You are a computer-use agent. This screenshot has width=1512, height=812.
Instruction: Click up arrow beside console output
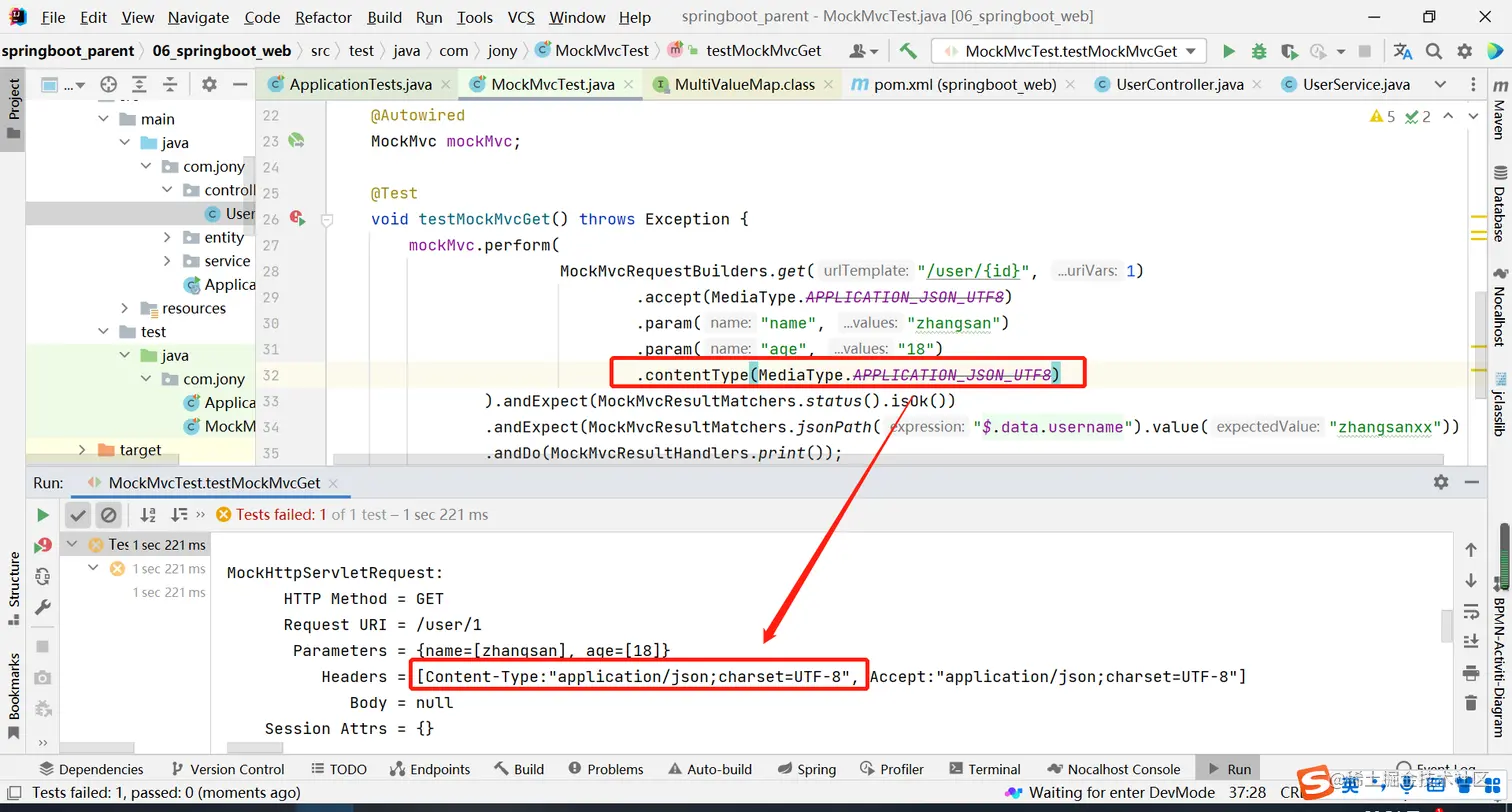(x=1471, y=550)
